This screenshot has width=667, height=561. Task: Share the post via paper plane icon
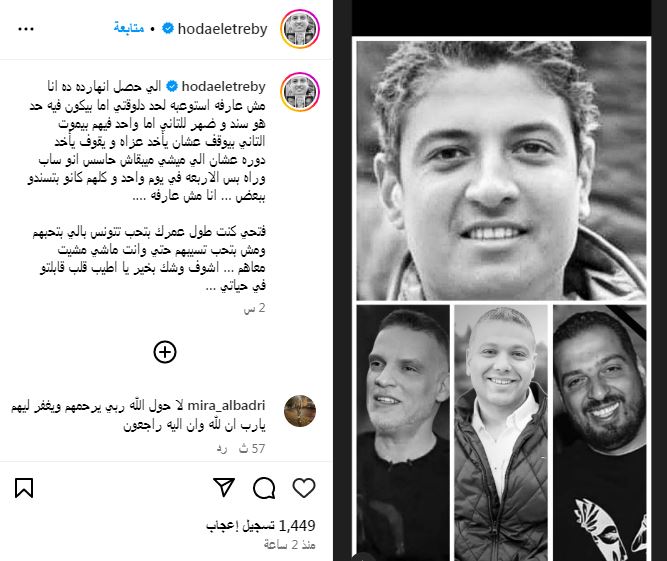pos(224,487)
